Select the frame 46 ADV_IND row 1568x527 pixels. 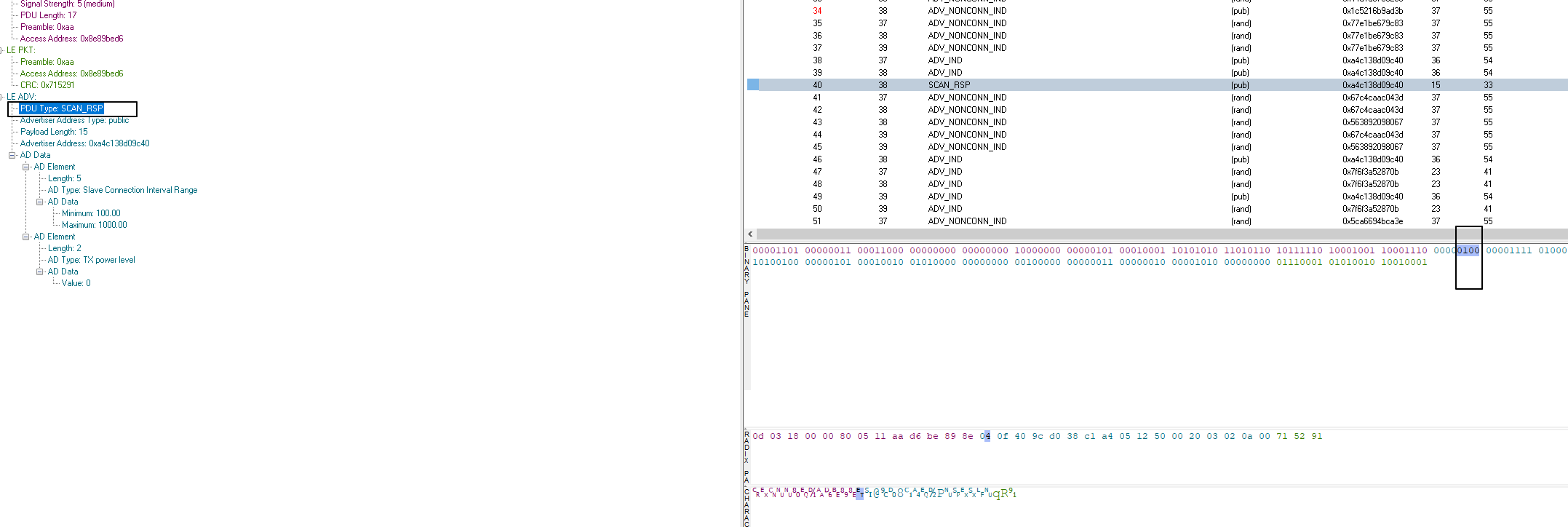(1157, 159)
